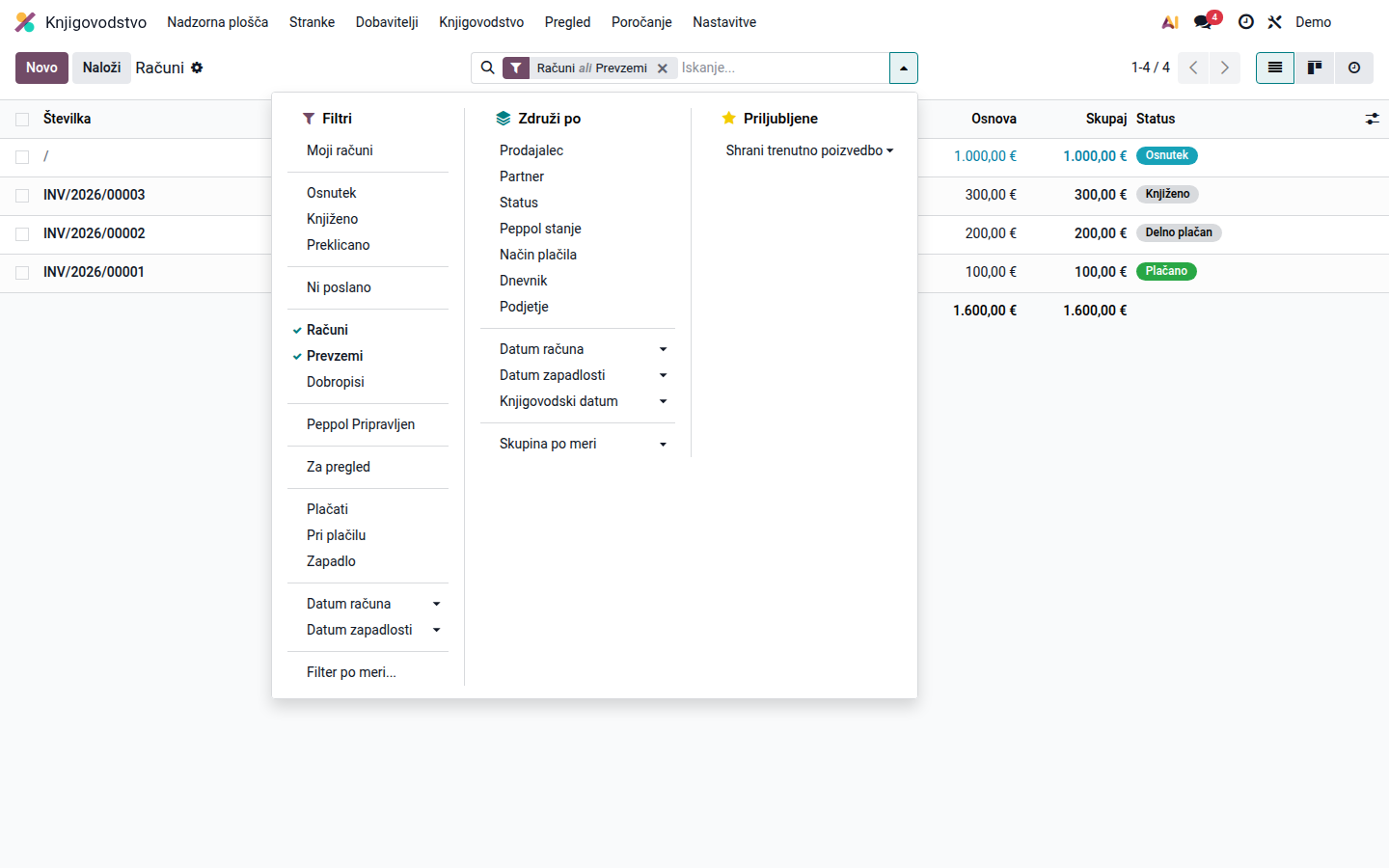Screen dimensions: 1389x868
Task: Open the Stranke menu
Action: 312,22
